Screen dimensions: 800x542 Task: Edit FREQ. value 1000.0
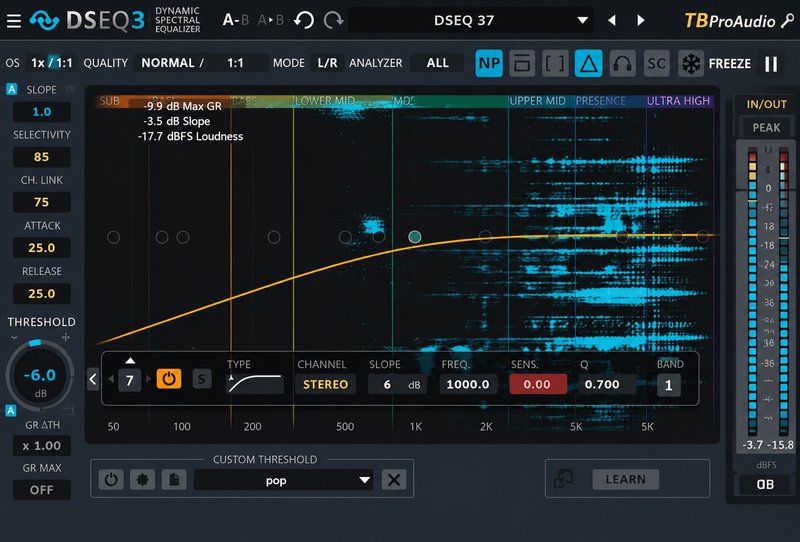468,384
